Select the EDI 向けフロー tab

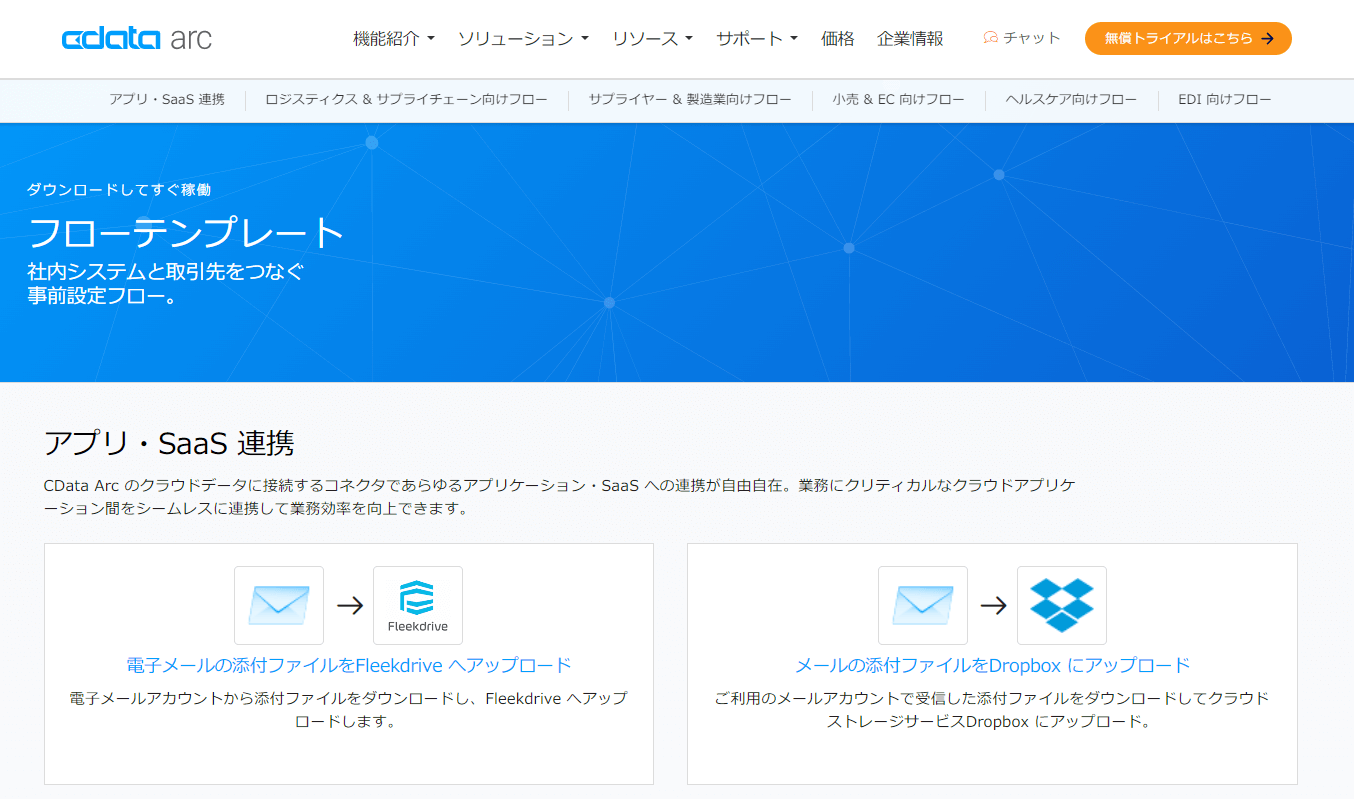tap(1224, 99)
